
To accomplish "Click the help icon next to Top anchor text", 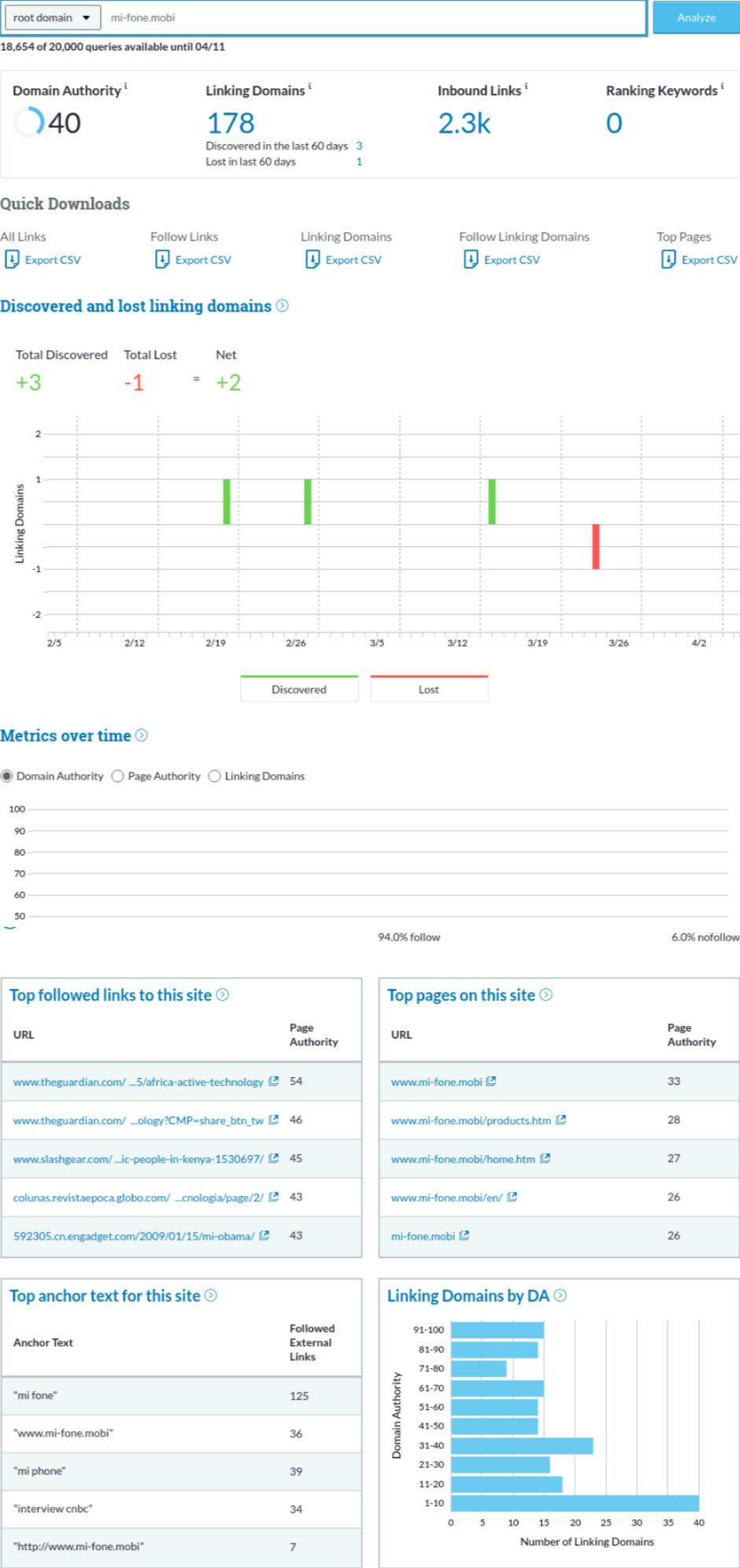I will coord(211,1295).
